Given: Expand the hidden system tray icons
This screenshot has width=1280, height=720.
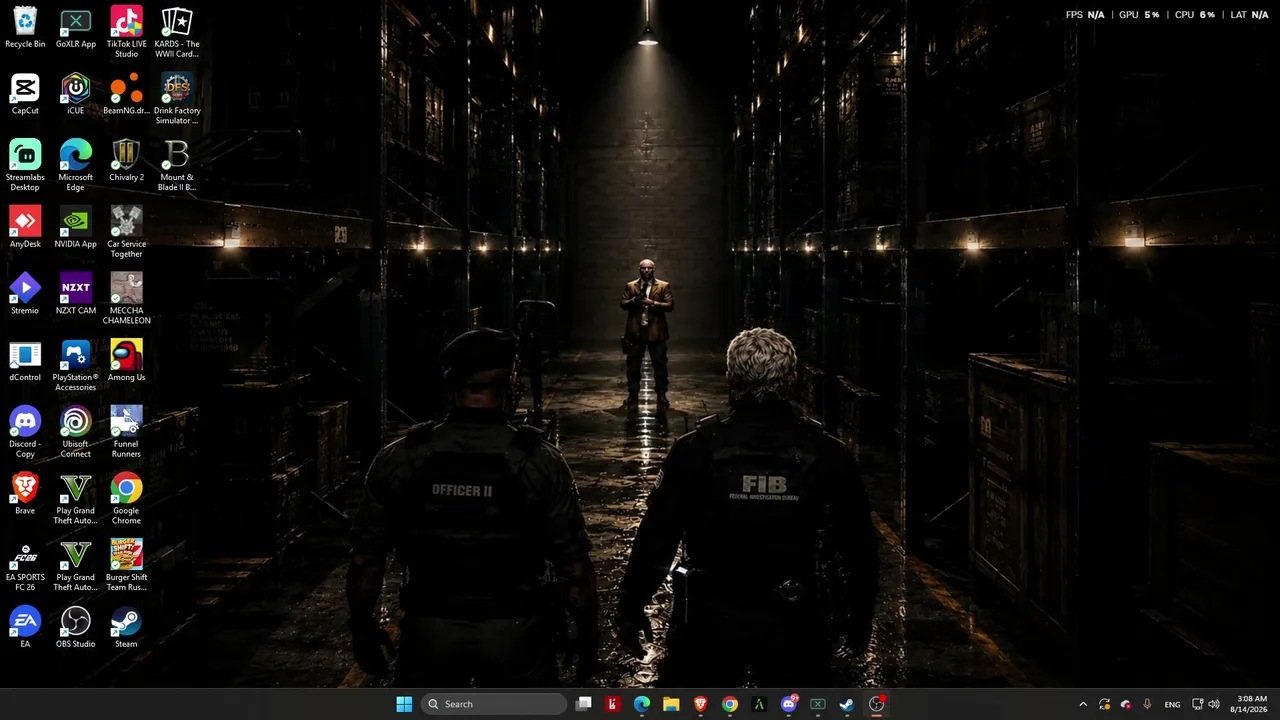Looking at the screenshot, I should 1082,704.
